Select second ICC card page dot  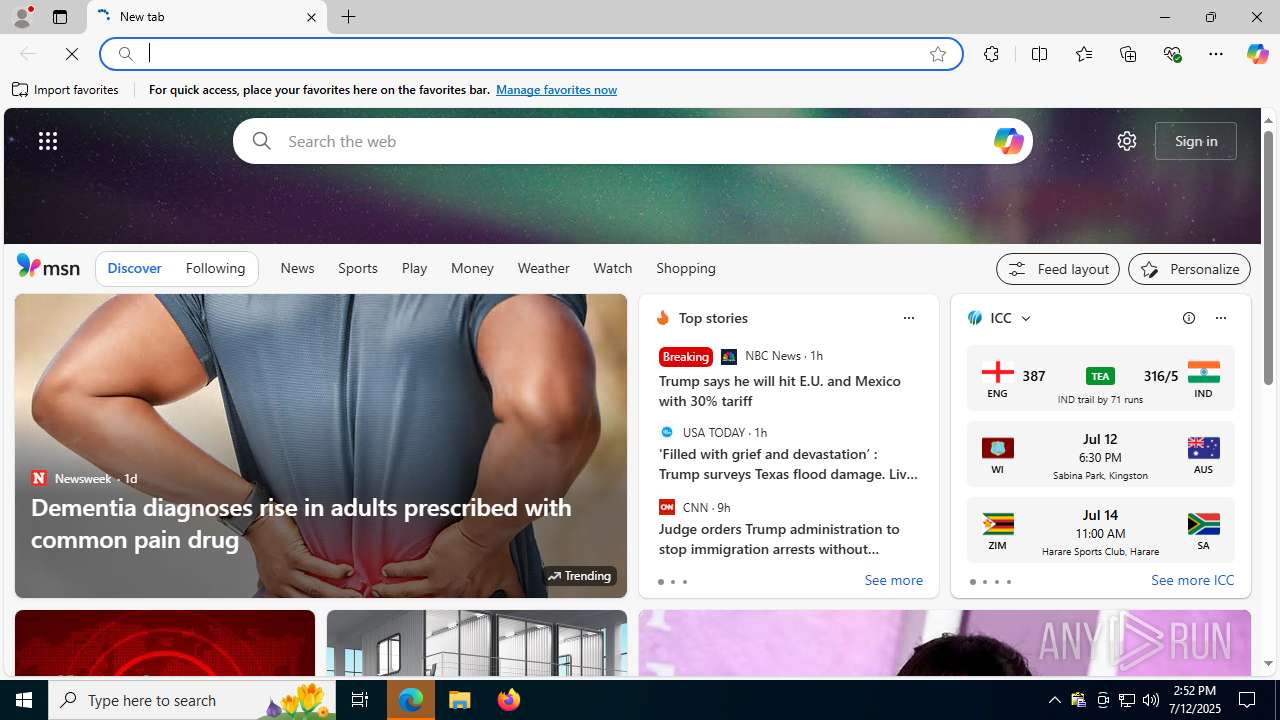(x=984, y=582)
